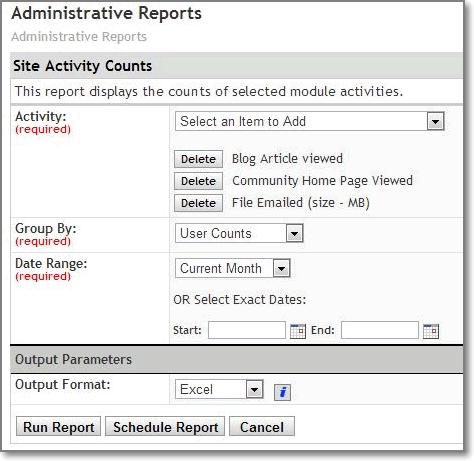This screenshot has width=474, height=461.
Task: Cancel the report form
Action: click(262, 427)
